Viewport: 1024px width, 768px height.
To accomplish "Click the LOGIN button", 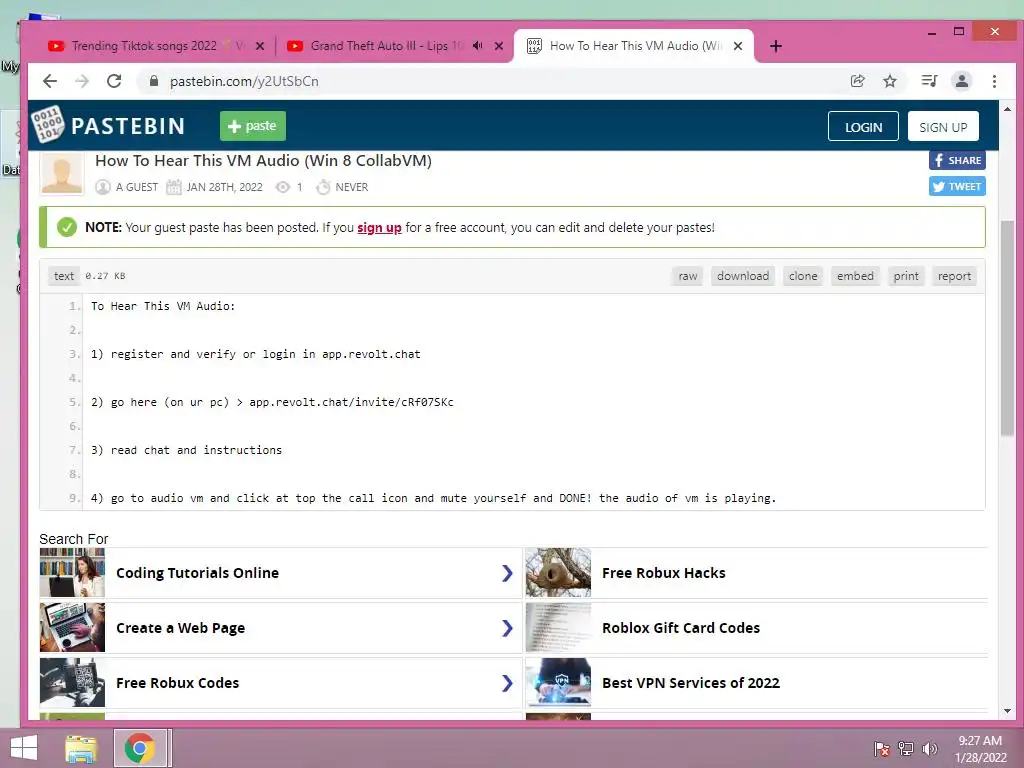I will (863, 127).
